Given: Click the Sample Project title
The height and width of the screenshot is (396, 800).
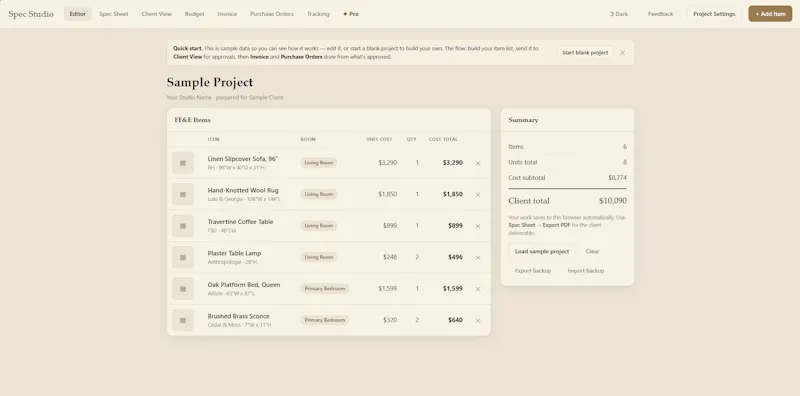Looking at the screenshot, I should (210, 82).
